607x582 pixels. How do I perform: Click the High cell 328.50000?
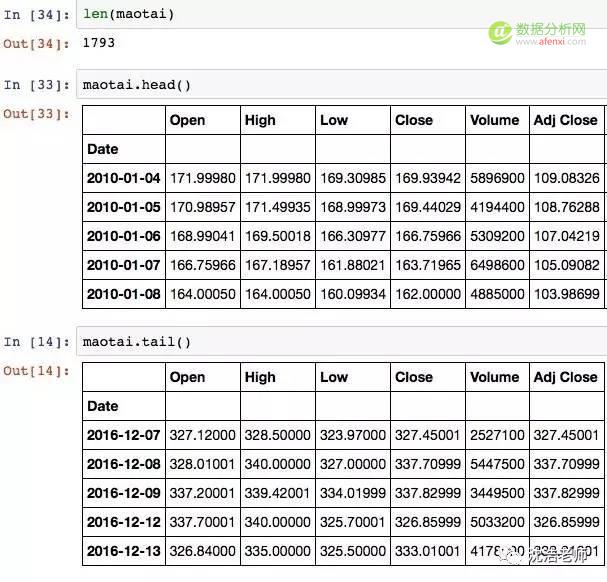[x=278, y=435]
